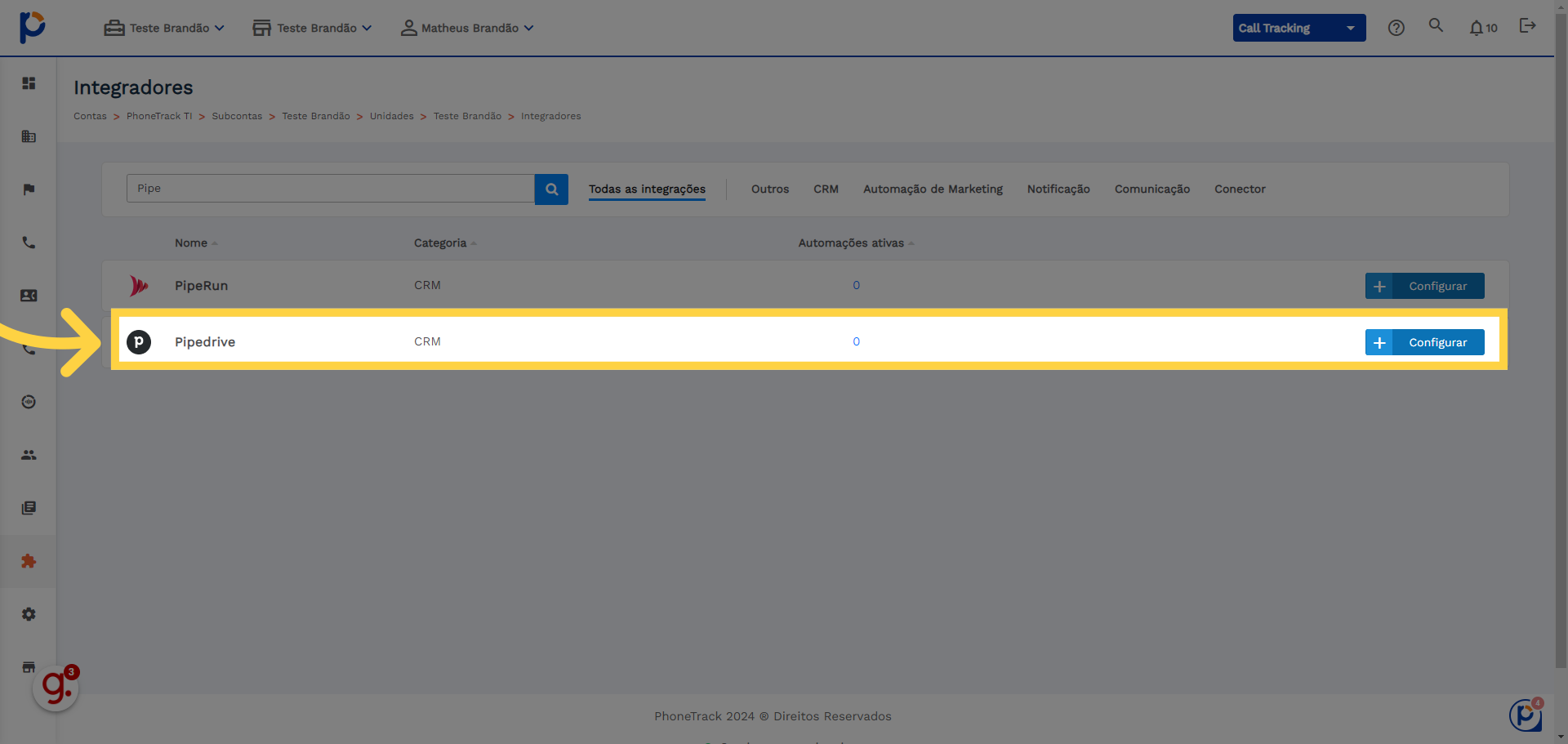This screenshot has width=1568, height=744.
Task: Click the Integradores page heading
Action: coord(133,87)
